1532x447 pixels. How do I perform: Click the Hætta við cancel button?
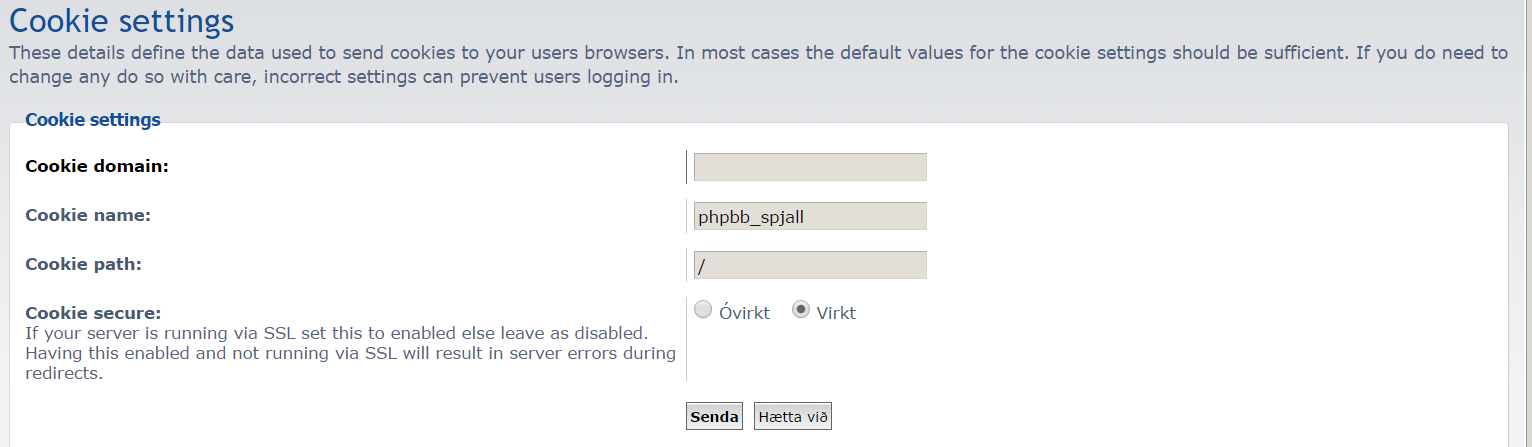tap(793, 417)
